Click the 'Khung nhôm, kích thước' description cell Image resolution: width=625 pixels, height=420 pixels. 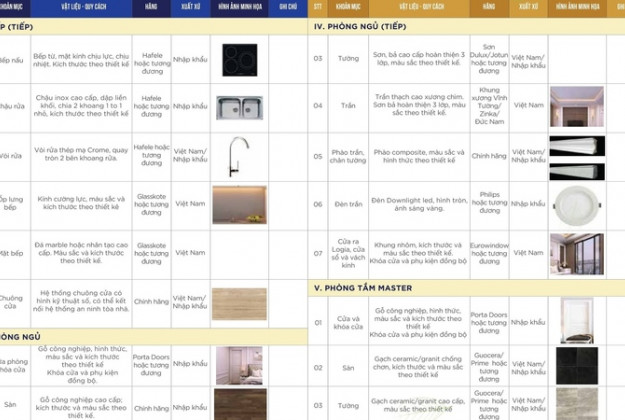click(x=418, y=253)
